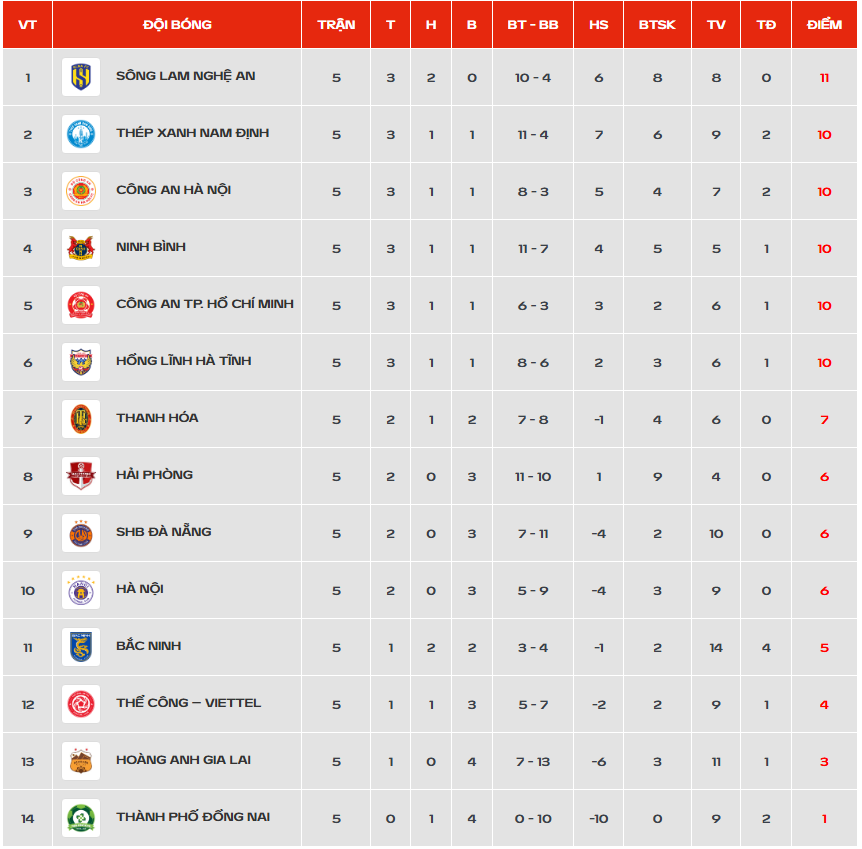The width and height of the screenshot is (862, 849).
Task: Open the Thép Xanh Nam Định team crest
Action: coord(81,134)
